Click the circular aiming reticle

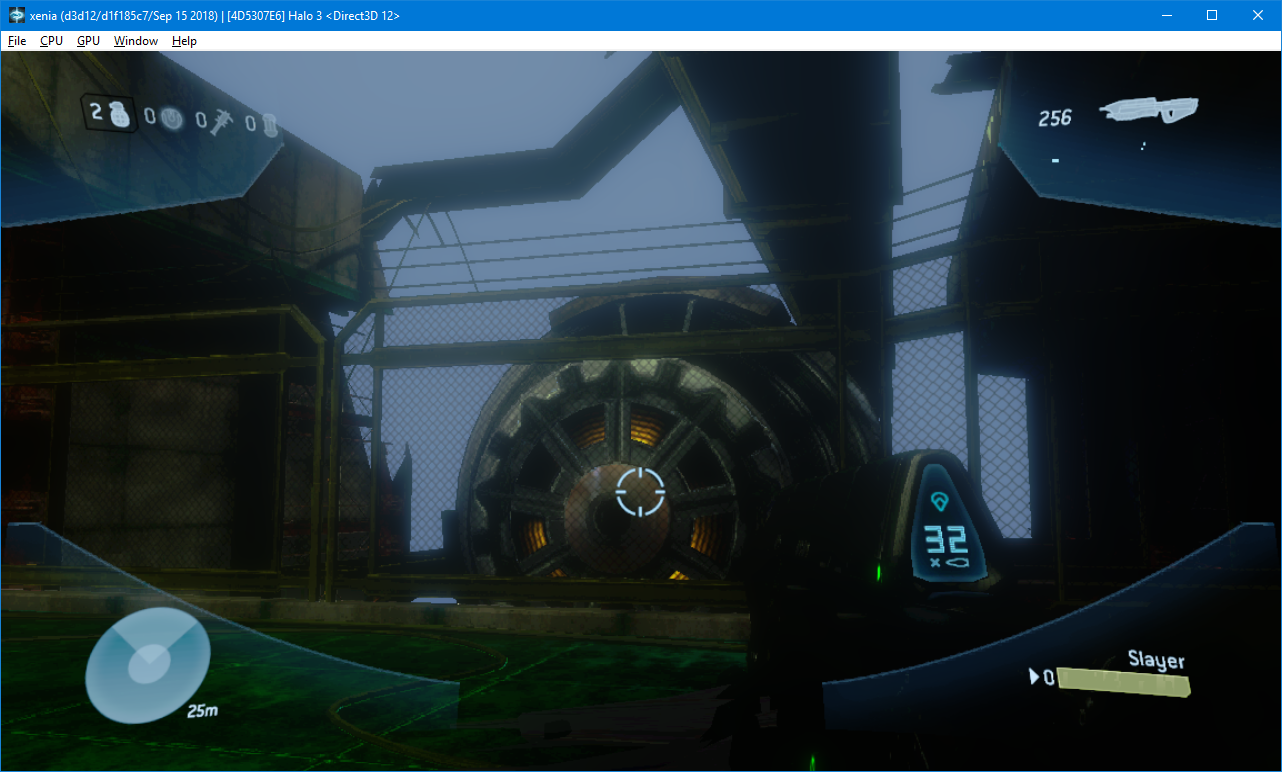tap(640, 491)
